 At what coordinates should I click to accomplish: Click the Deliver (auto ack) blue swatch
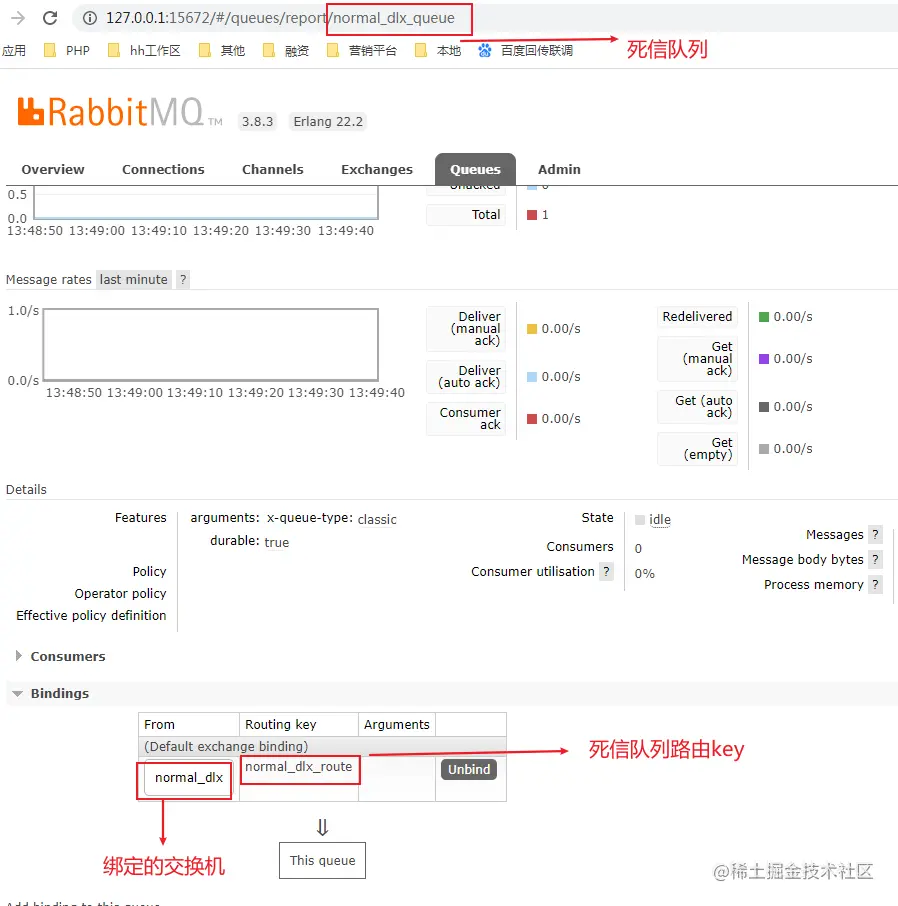pyautogui.click(x=532, y=377)
